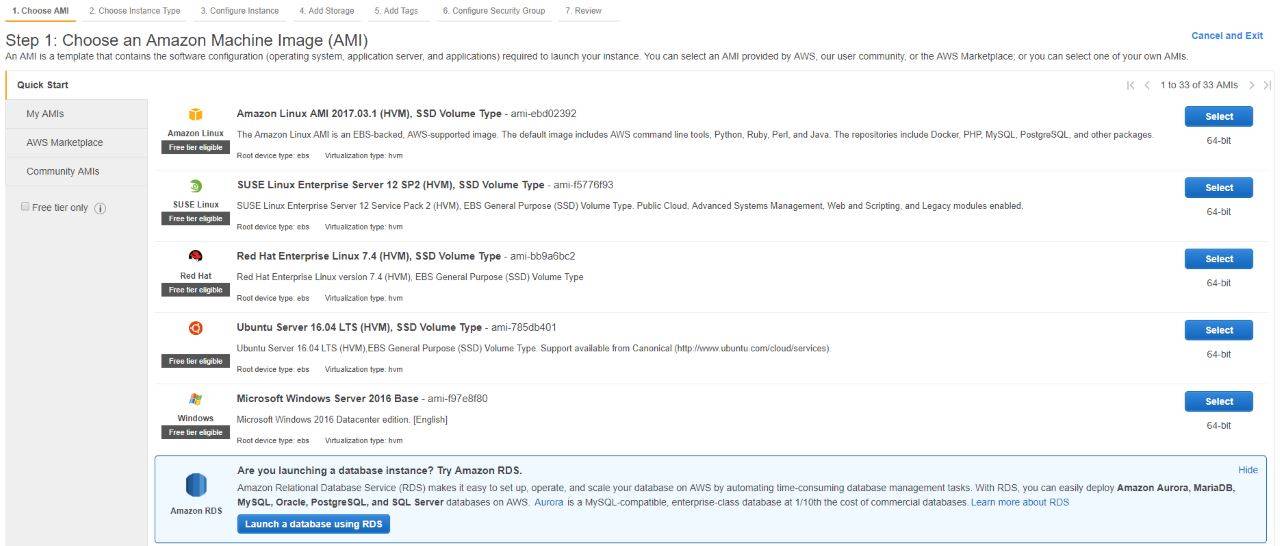
Task: Click the Free tier eligible badge under SUSE Linux
Action: tap(196, 218)
